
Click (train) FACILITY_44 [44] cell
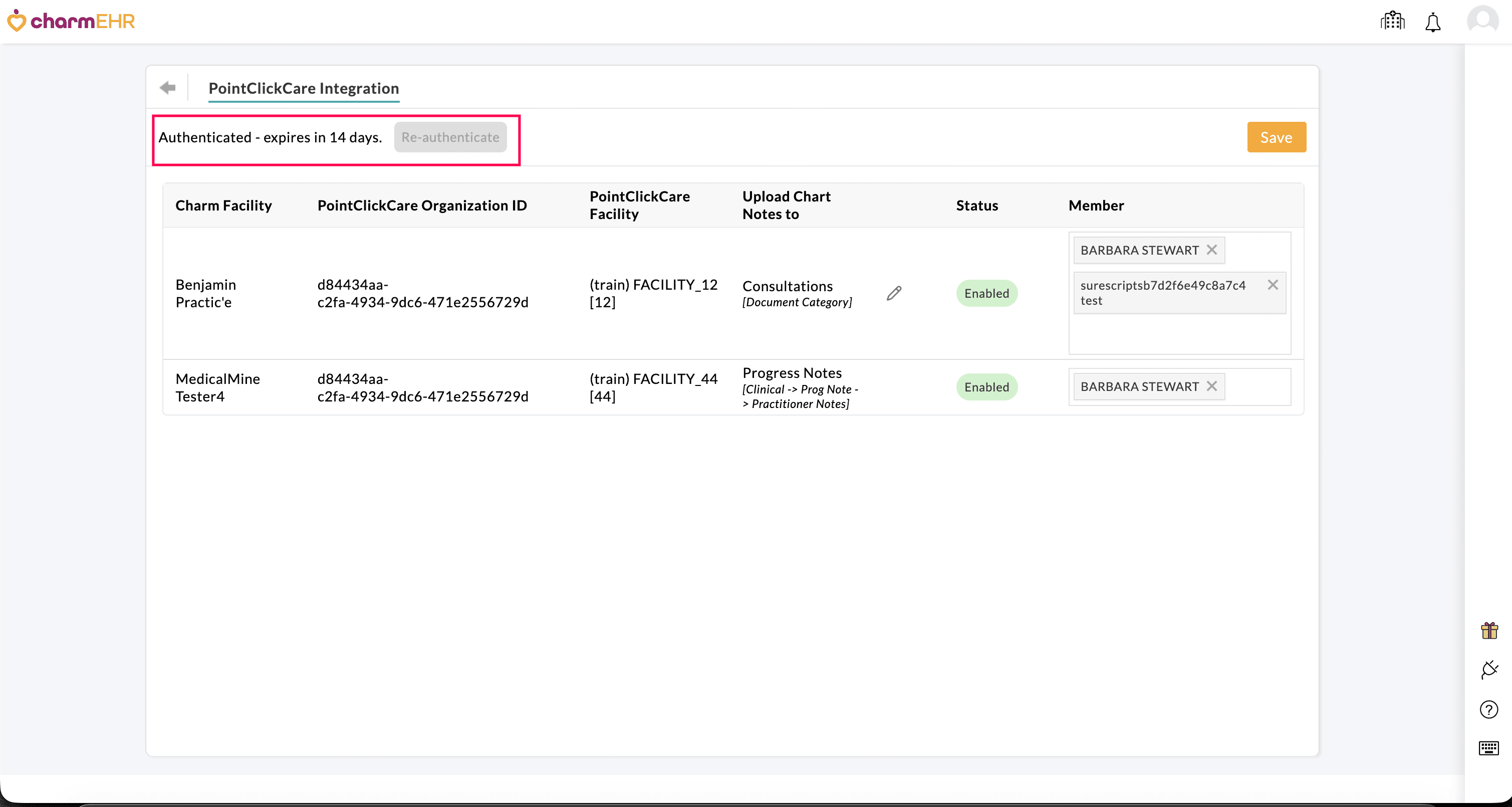click(654, 387)
